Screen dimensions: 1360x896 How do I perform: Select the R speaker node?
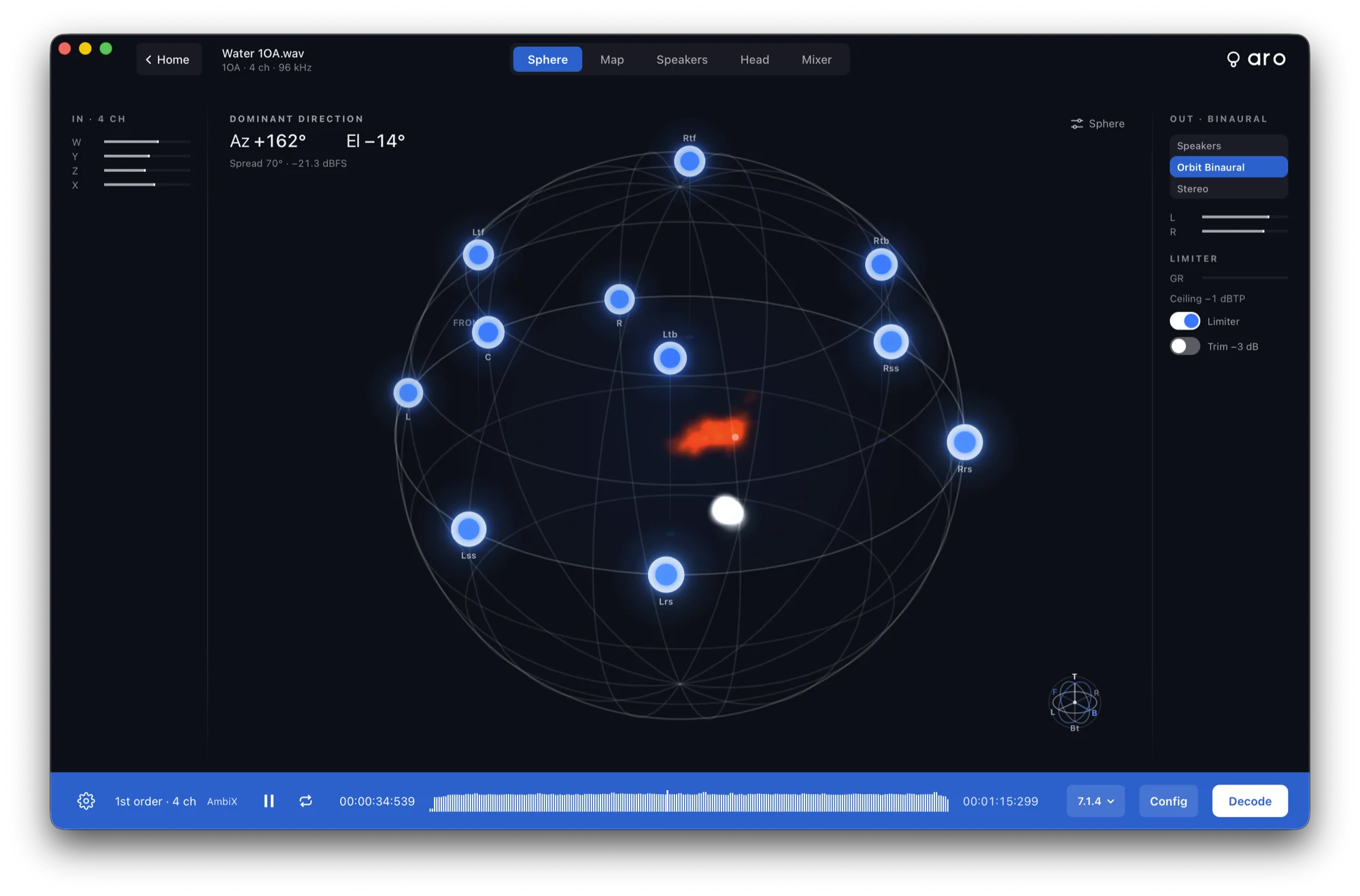(619, 299)
